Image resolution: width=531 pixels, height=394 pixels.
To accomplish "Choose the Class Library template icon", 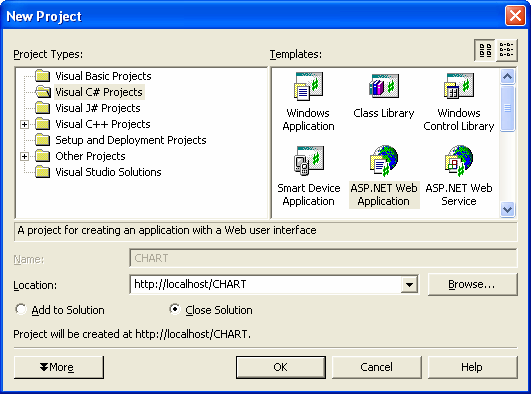I will [384, 86].
